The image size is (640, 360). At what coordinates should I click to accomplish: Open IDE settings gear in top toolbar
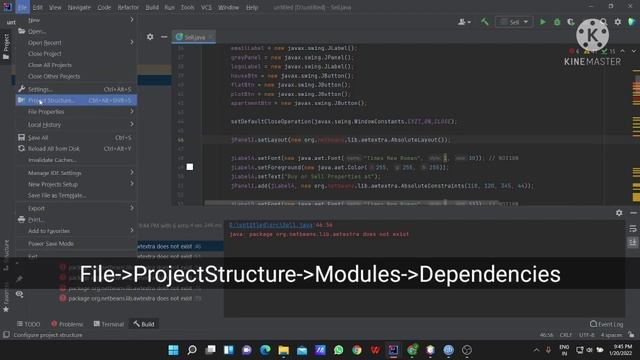click(618, 22)
